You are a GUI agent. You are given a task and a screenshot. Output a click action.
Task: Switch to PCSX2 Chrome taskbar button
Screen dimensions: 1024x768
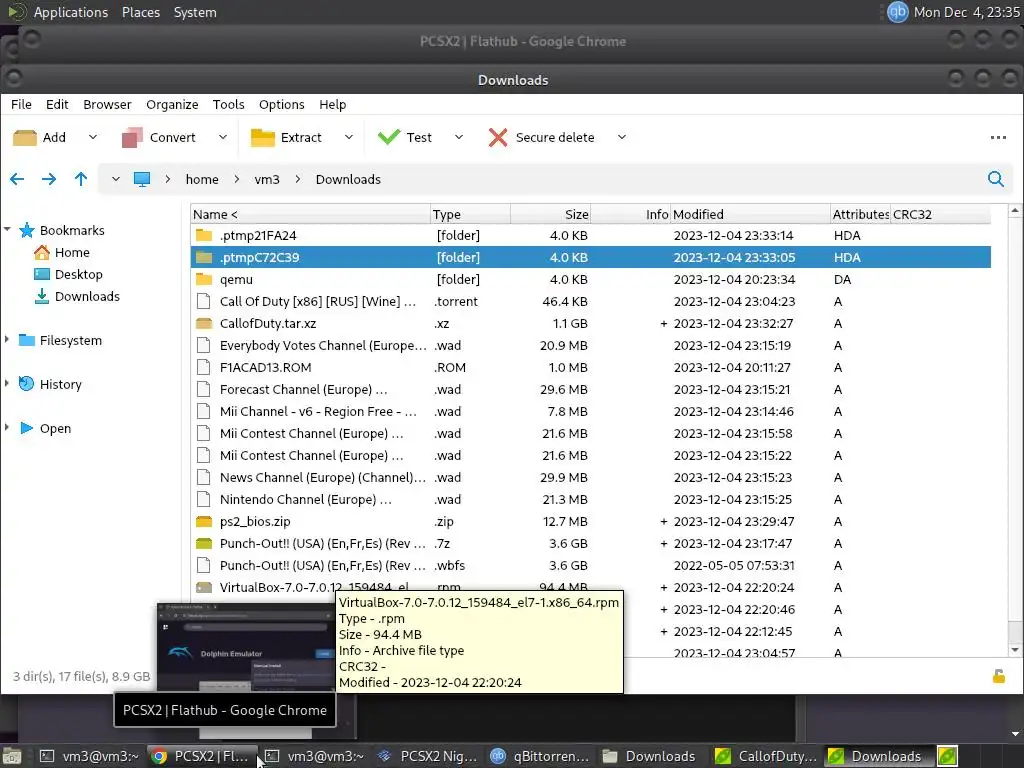[x=202, y=756]
